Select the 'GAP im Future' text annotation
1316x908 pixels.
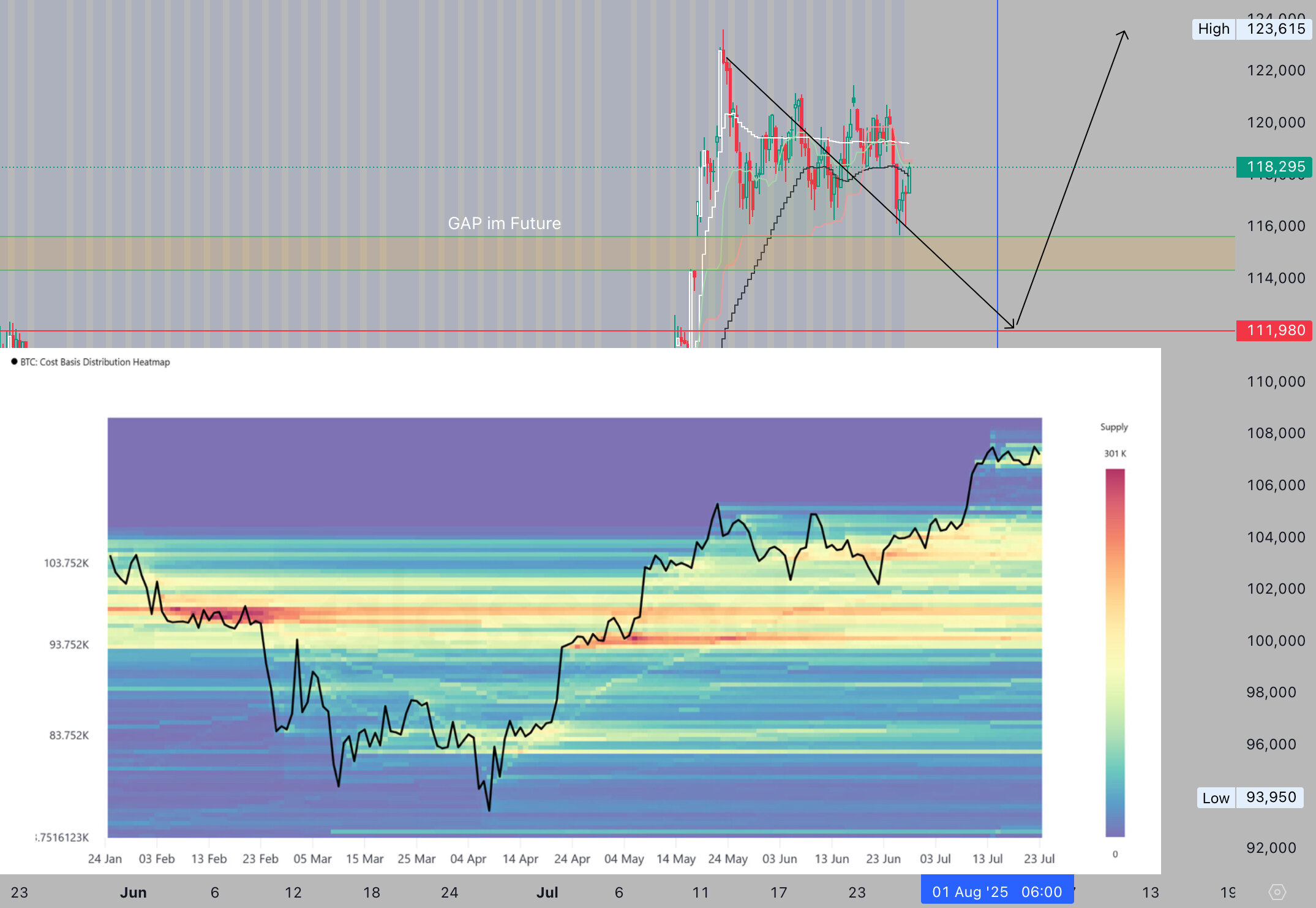tap(504, 223)
